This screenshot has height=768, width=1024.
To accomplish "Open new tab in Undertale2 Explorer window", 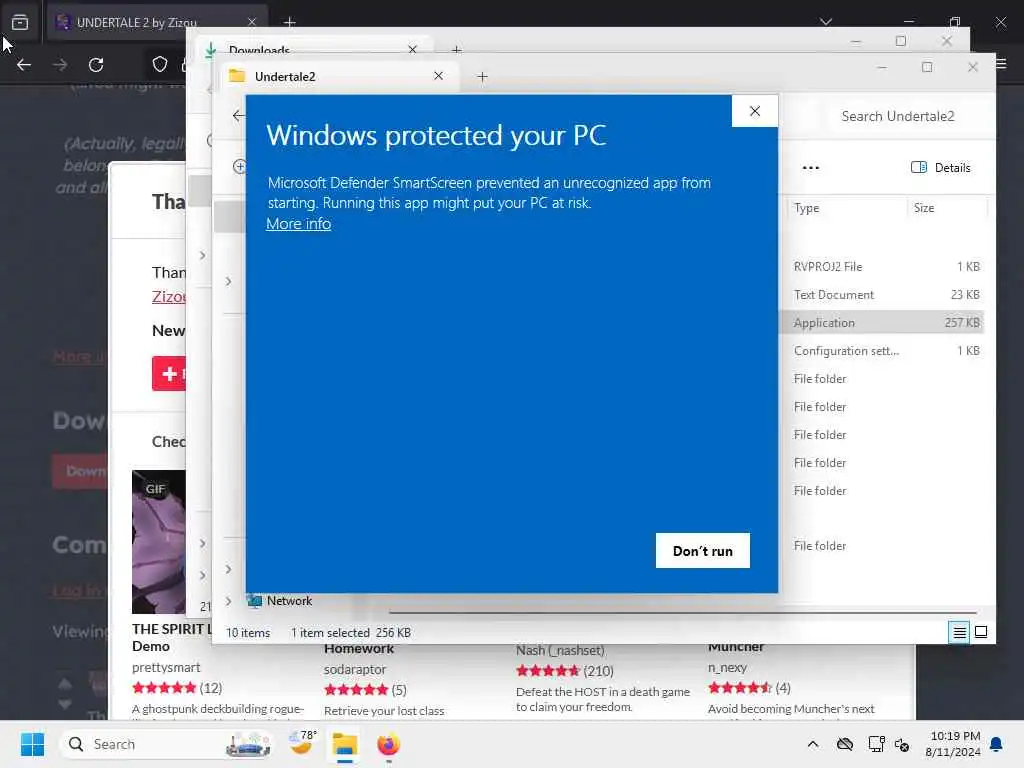I will pos(482,77).
